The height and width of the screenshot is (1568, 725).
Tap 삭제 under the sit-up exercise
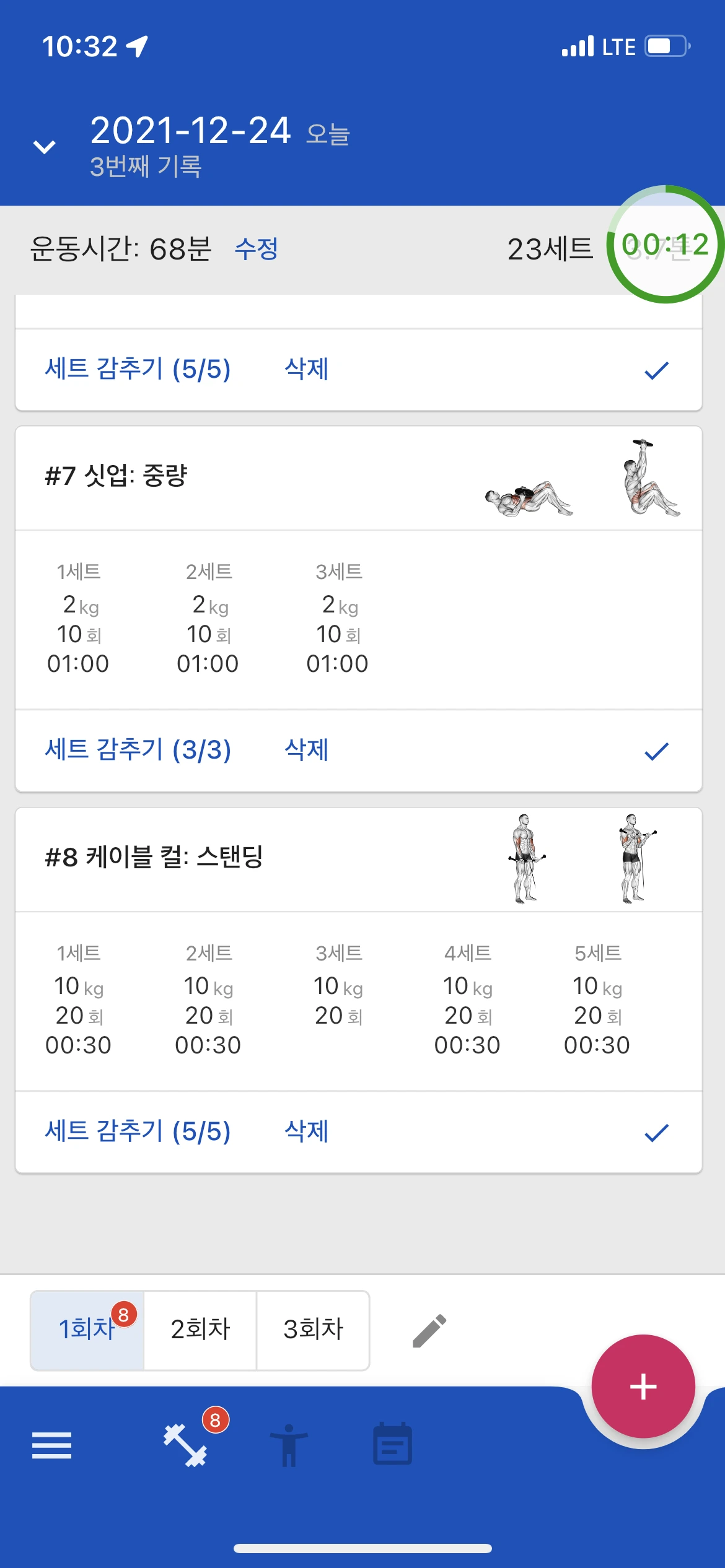[x=306, y=750]
